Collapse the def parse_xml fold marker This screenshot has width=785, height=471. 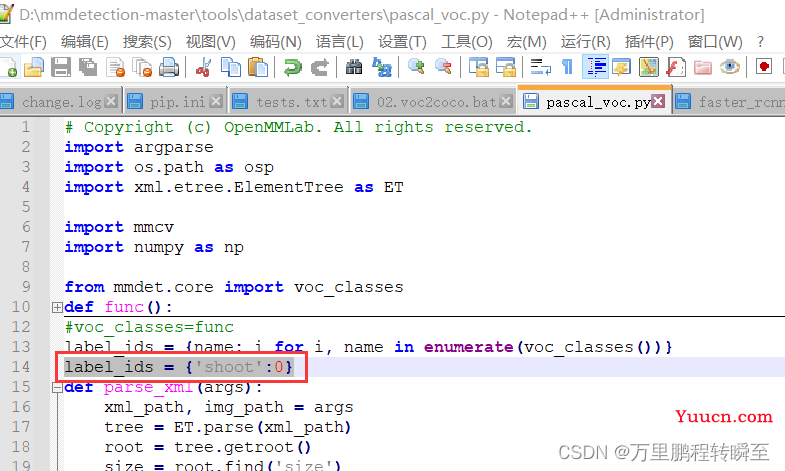point(57,387)
